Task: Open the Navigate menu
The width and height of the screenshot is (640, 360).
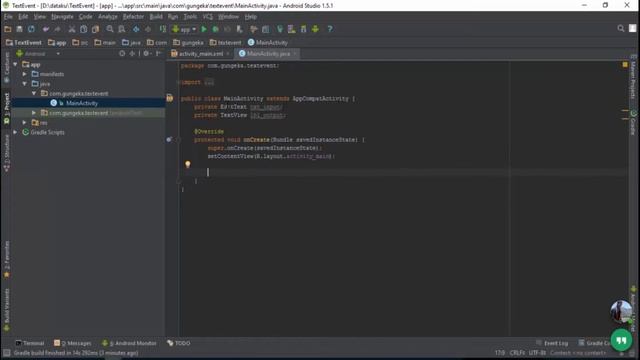Action: 62,17
